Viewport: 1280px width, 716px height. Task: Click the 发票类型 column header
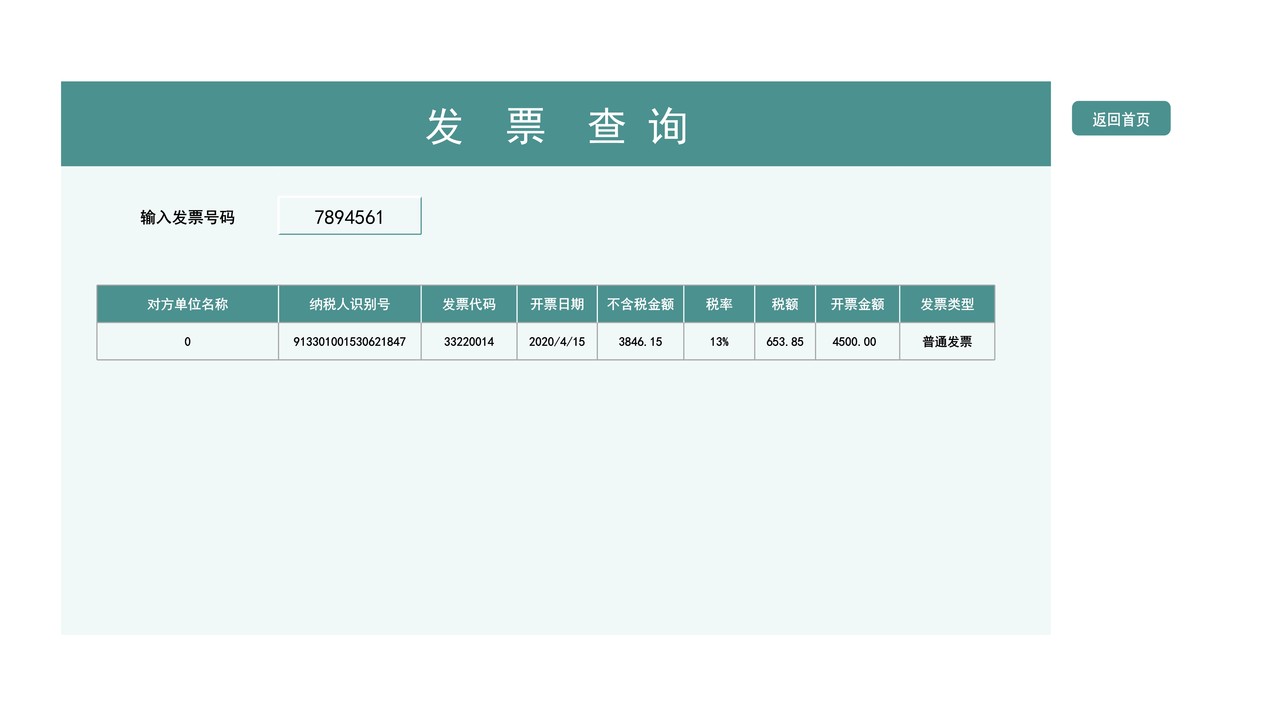point(948,304)
